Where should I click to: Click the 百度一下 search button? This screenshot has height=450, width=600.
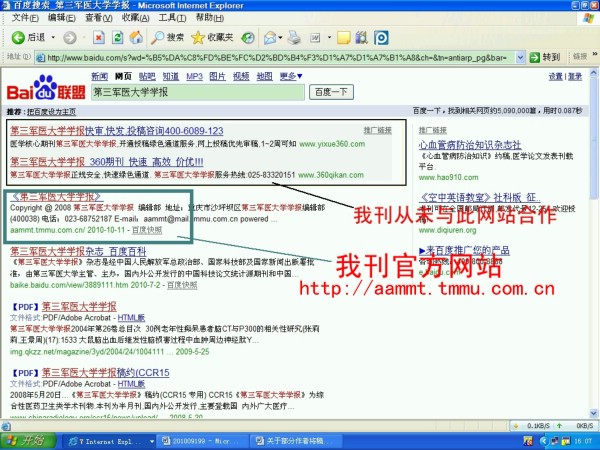point(331,92)
